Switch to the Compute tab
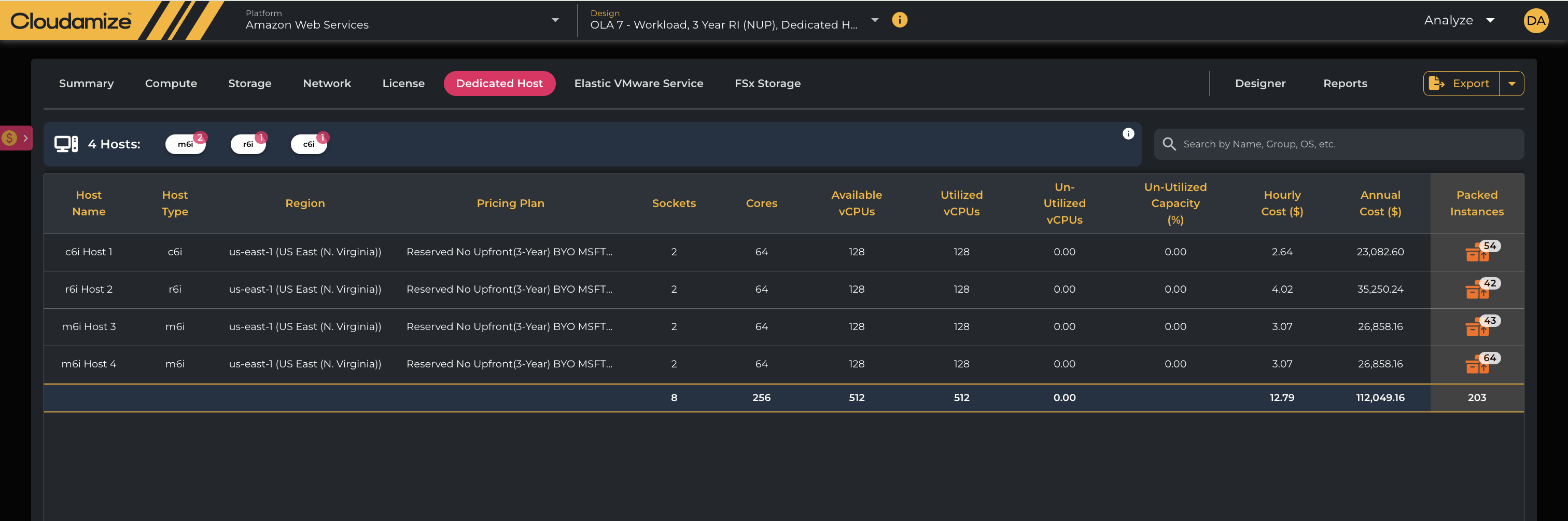The width and height of the screenshot is (1568, 521). click(171, 84)
